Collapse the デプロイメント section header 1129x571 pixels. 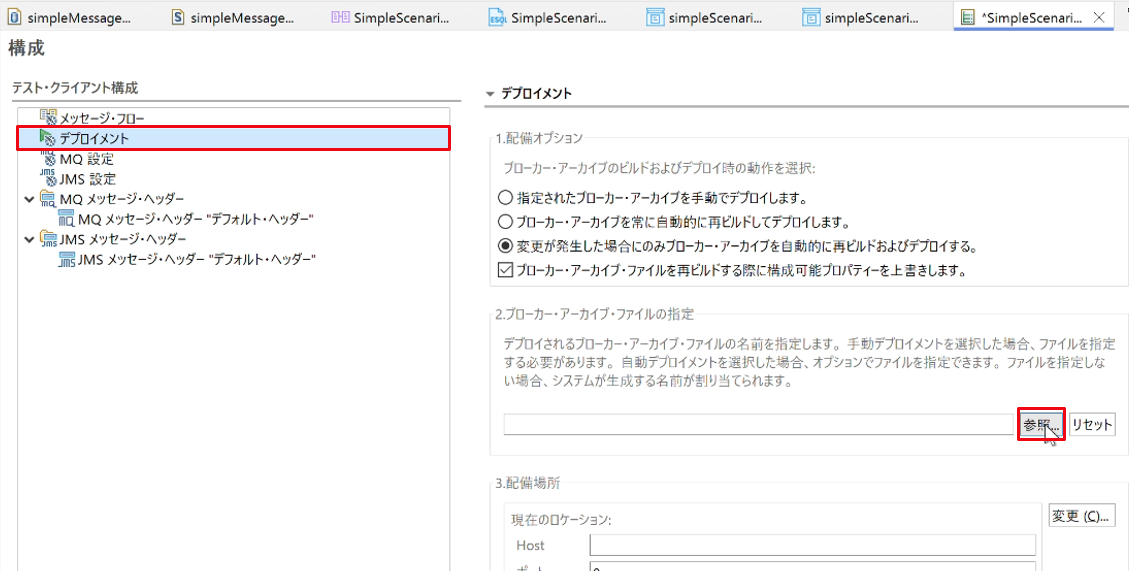pos(491,94)
